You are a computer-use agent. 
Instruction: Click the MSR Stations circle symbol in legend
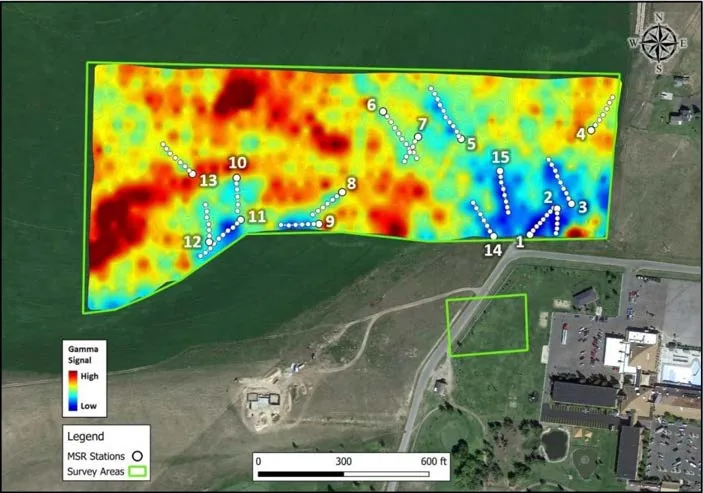[x=138, y=456]
